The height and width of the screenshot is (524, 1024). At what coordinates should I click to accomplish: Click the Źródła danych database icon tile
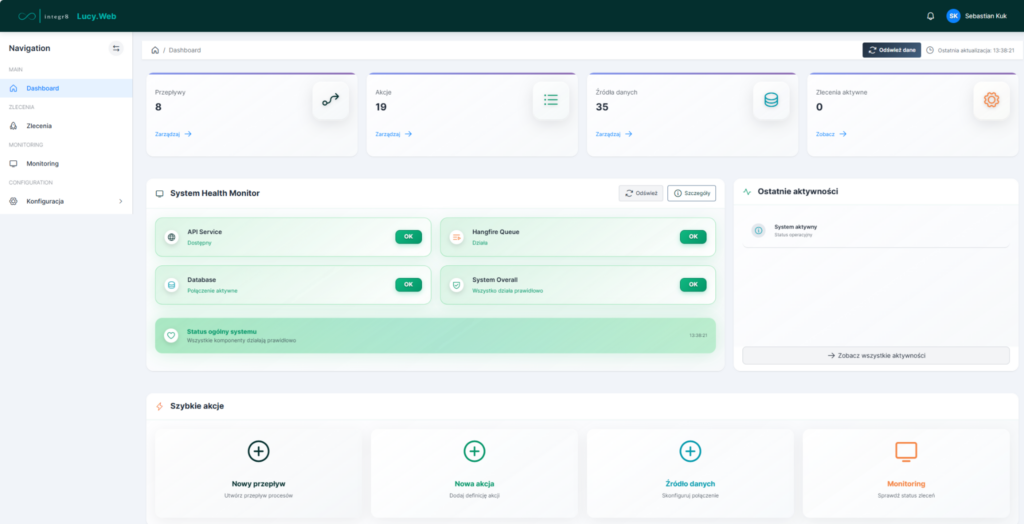pos(771,100)
